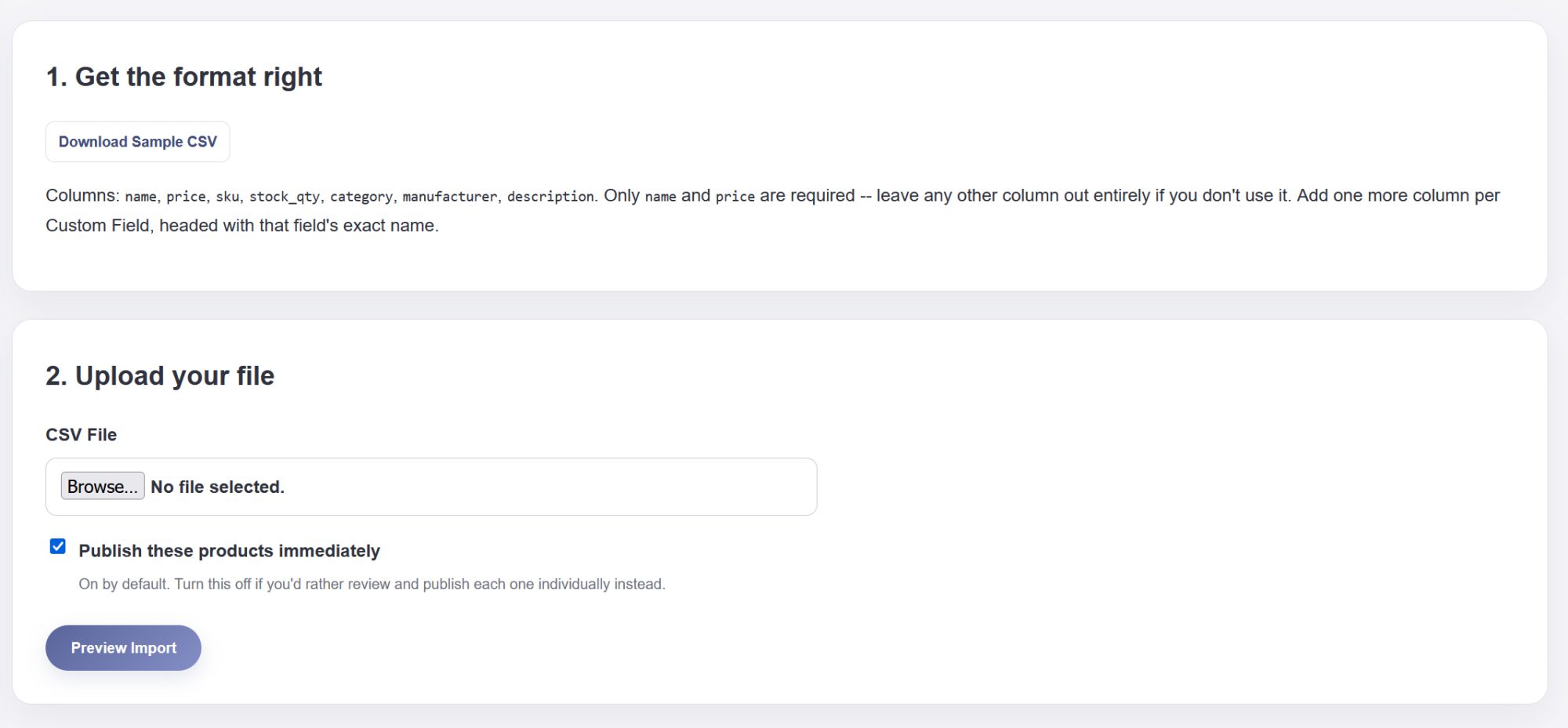Click 'price' code before 'are required'
Viewport: 1568px width, 728px height.
735,197
